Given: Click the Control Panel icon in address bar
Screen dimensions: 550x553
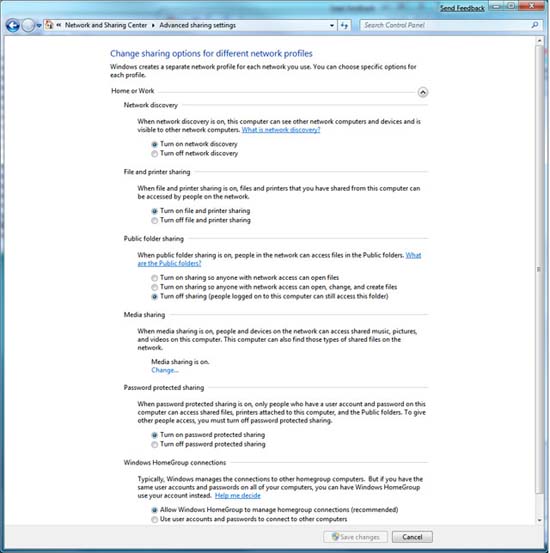Looking at the screenshot, I should tap(49, 25).
